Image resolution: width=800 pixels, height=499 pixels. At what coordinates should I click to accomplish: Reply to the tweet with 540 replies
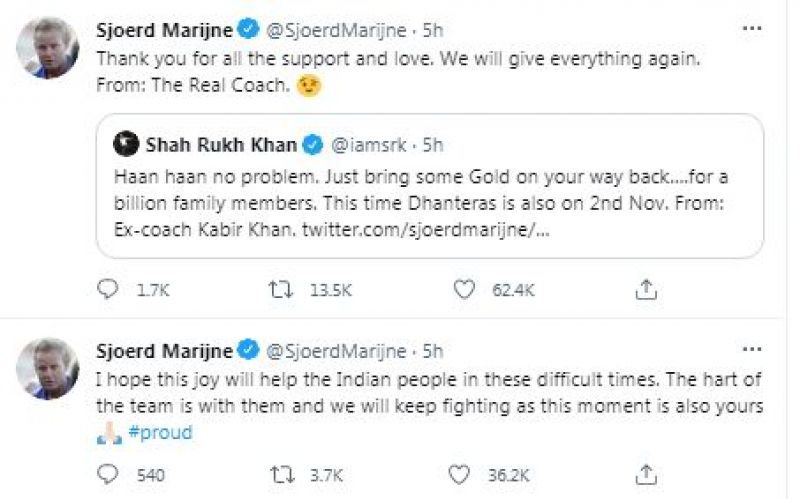click(108, 474)
